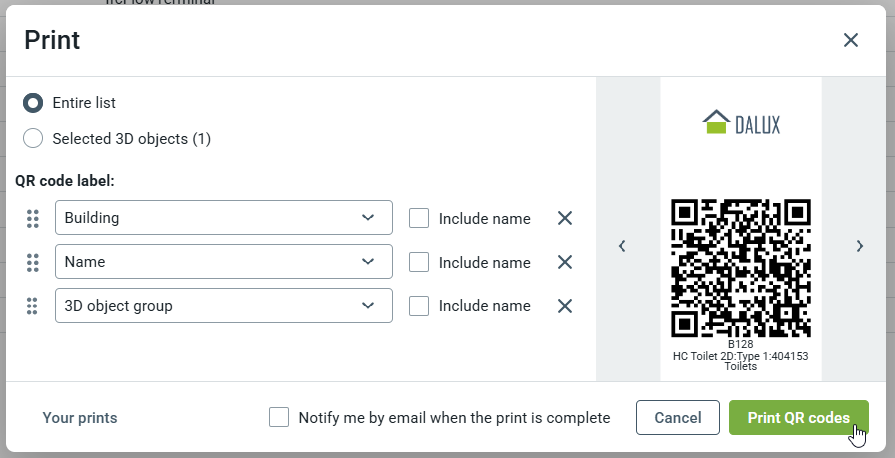Viewport: 895px width, 458px height.
Task: Select the Entire list option
Action: pos(33,103)
